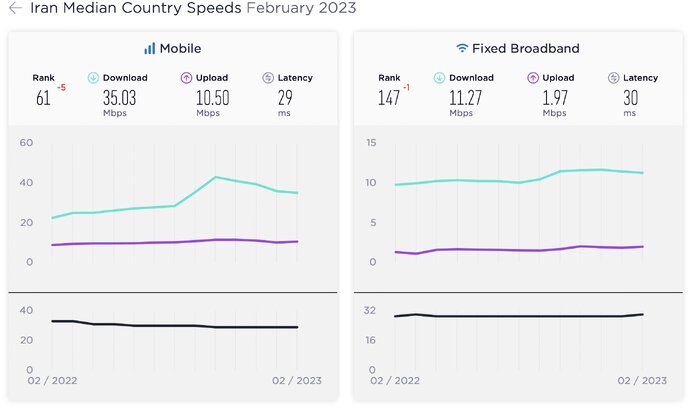700x408 pixels.
Task: Click Fixed Broadband download value 11.27
Action: coord(465,98)
